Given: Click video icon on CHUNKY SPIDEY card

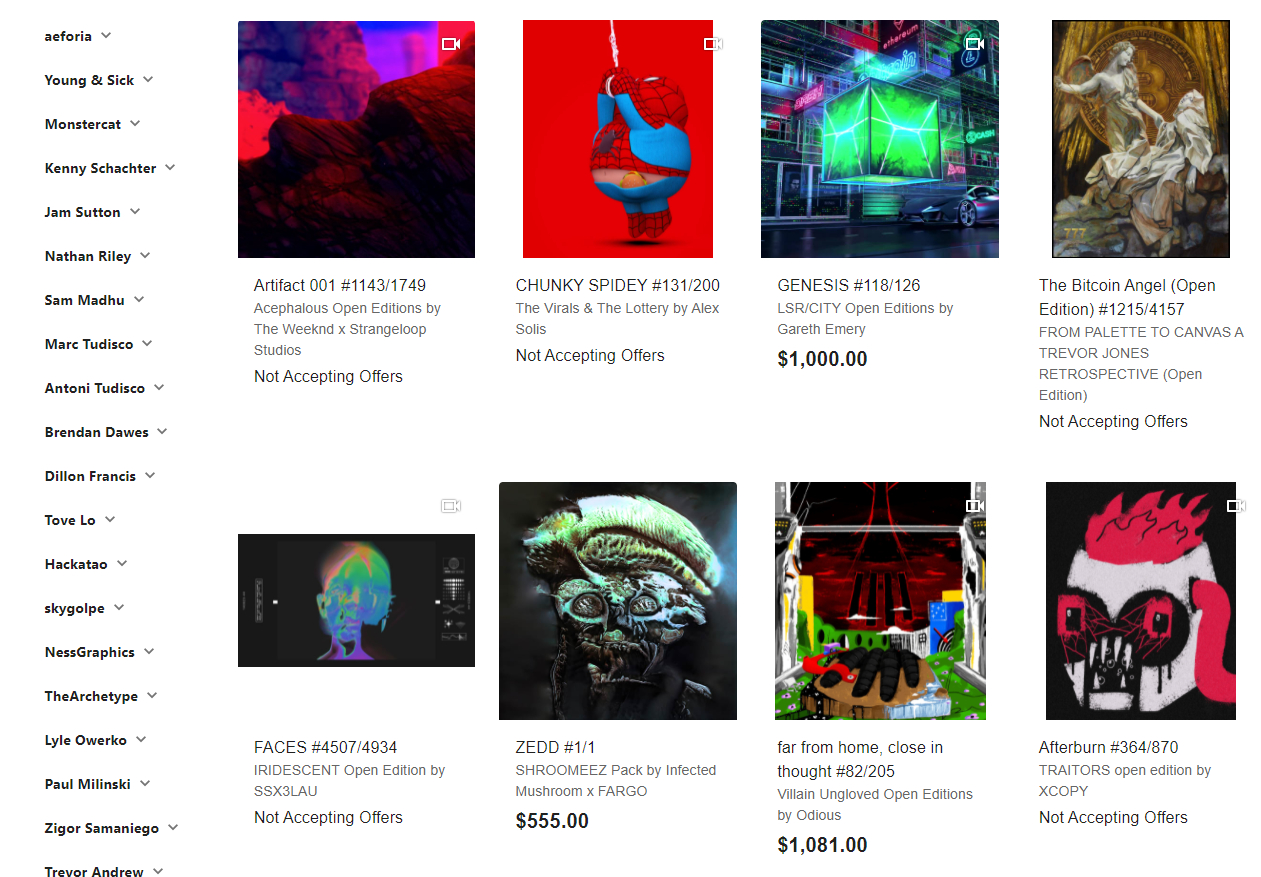Looking at the screenshot, I should tap(713, 44).
